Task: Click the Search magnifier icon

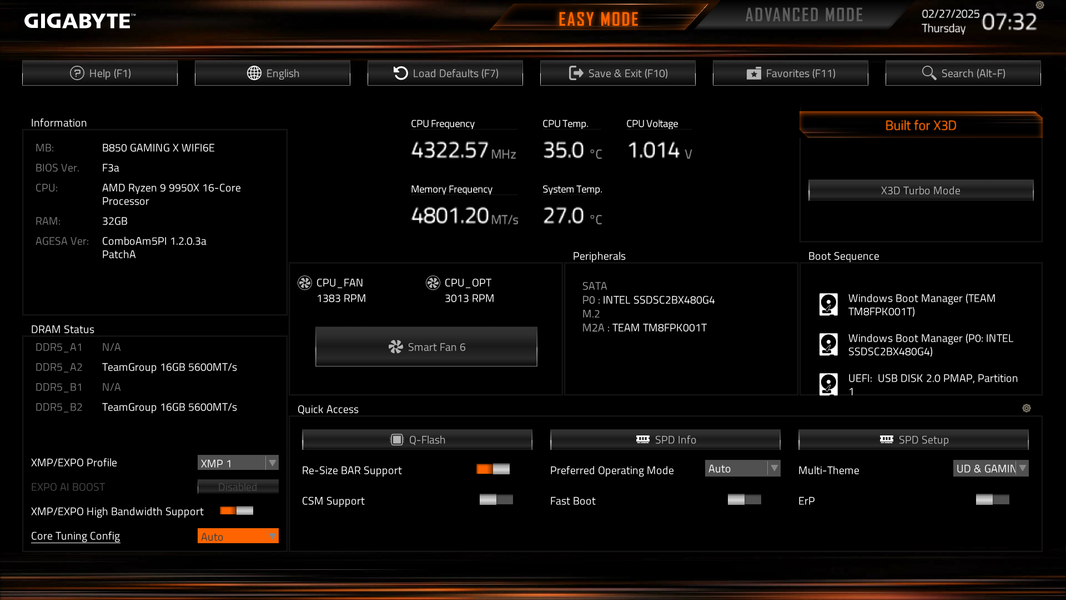Action: pos(929,72)
